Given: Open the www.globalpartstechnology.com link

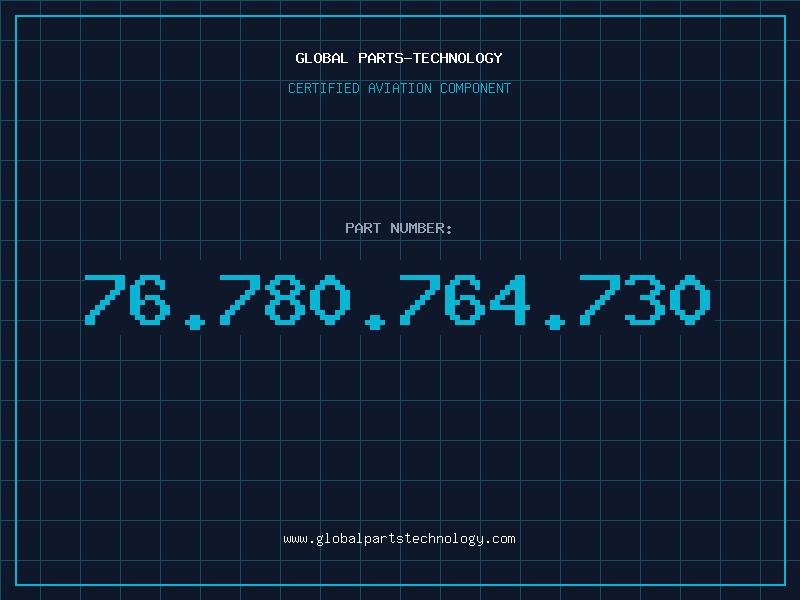Looking at the screenshot, I should 399,539.
